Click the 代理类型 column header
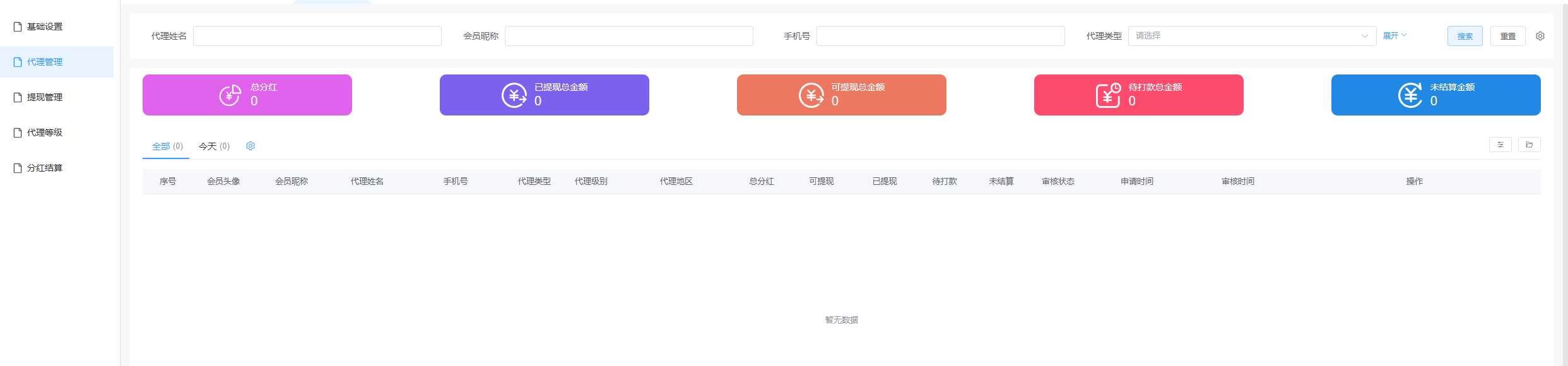 pos(534,181)
